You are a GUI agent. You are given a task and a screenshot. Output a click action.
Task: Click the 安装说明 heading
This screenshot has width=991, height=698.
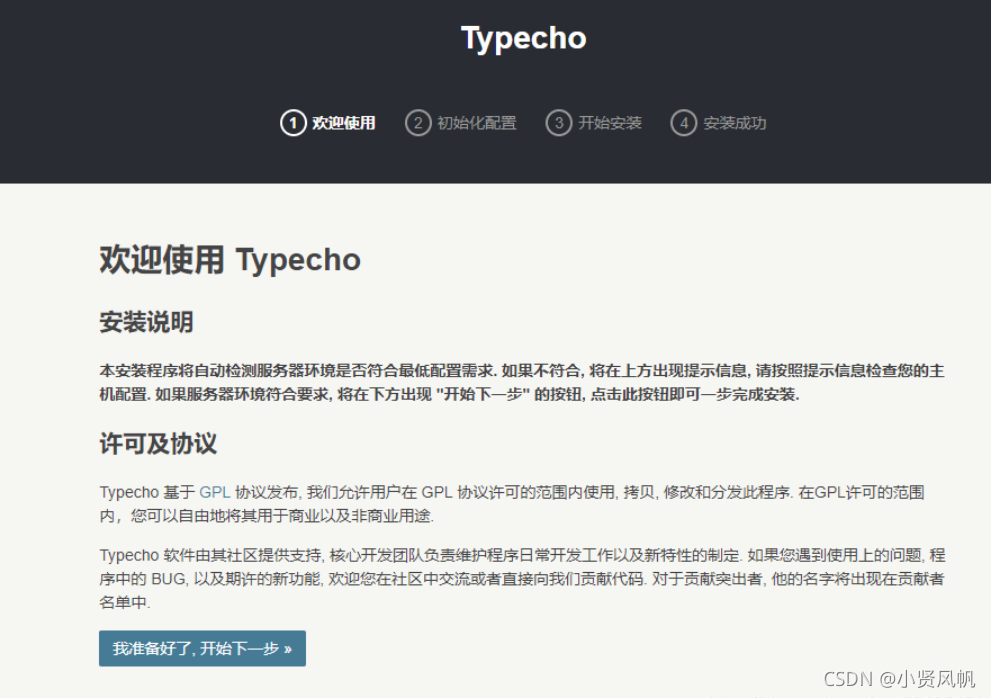[x=146, y=322]
